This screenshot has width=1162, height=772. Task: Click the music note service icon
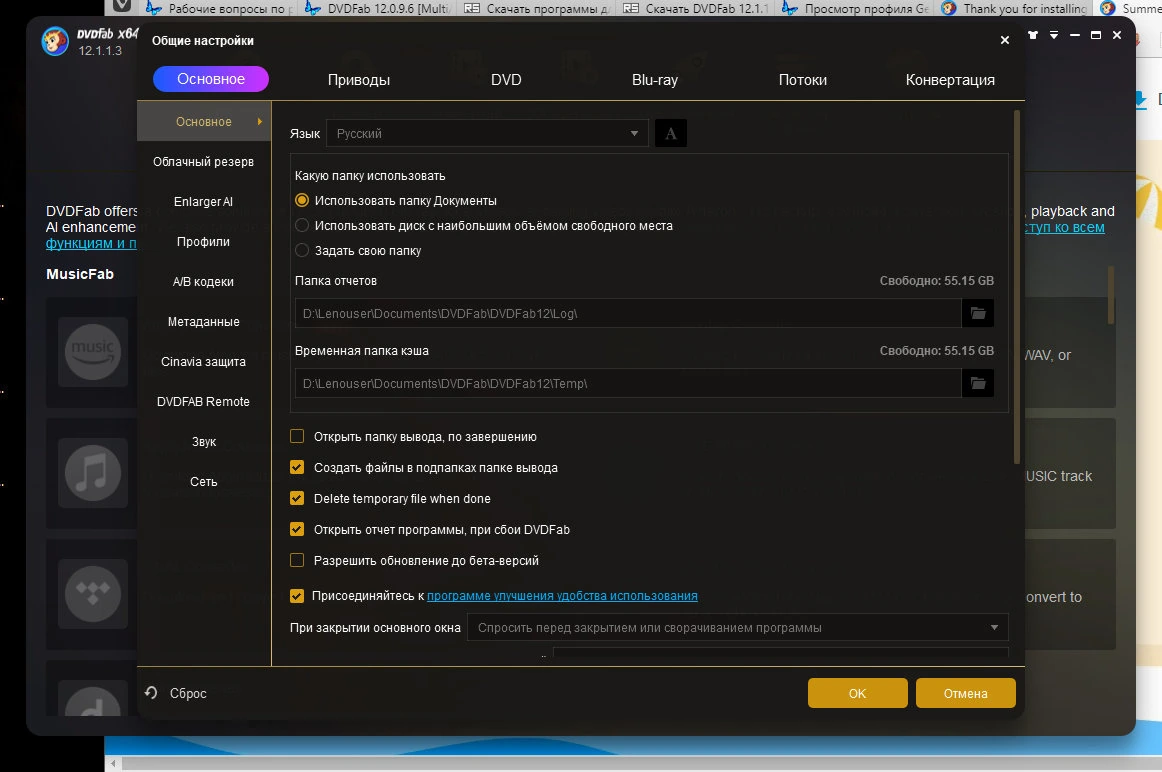(93, 473)
